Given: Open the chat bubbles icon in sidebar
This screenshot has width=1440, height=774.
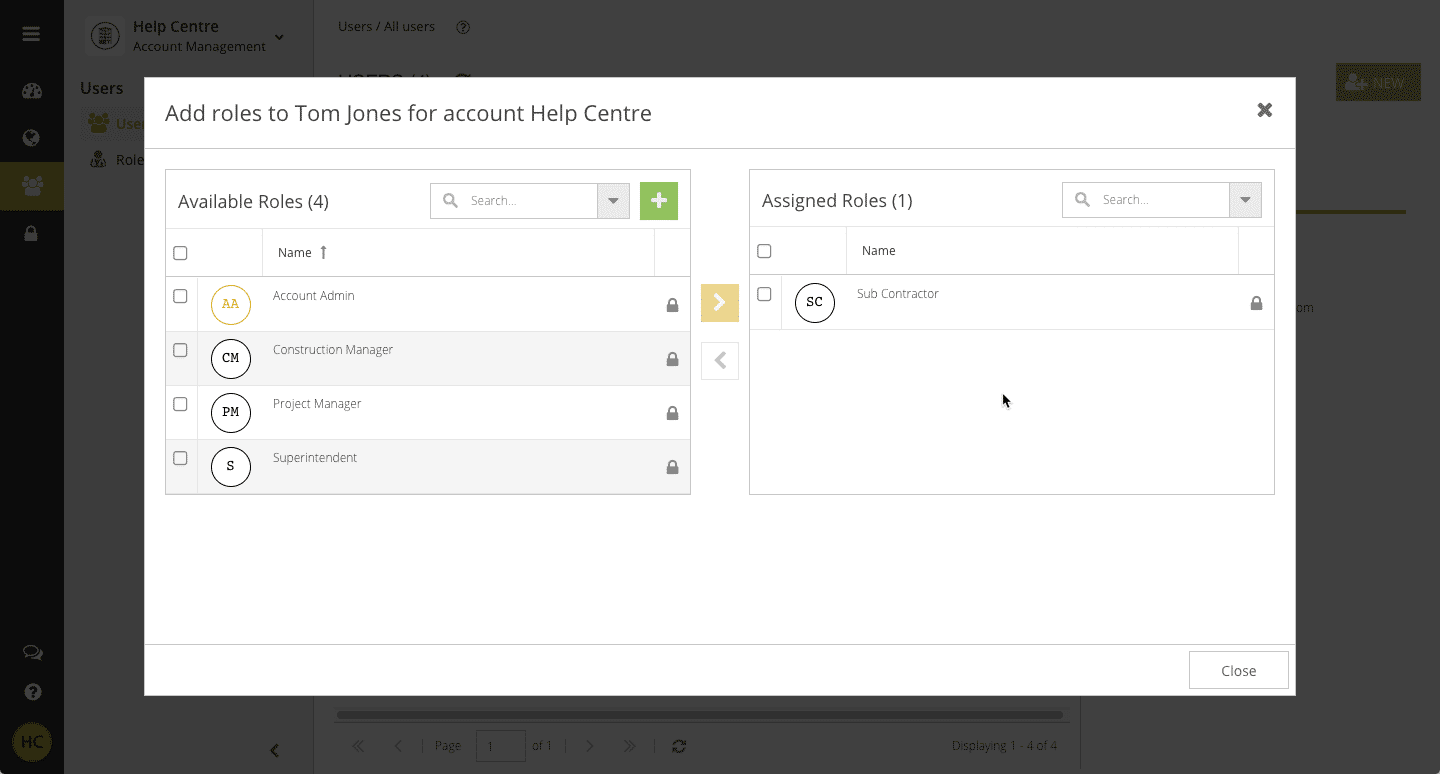Looking at the screenshot, I should [x=32, y=653].
